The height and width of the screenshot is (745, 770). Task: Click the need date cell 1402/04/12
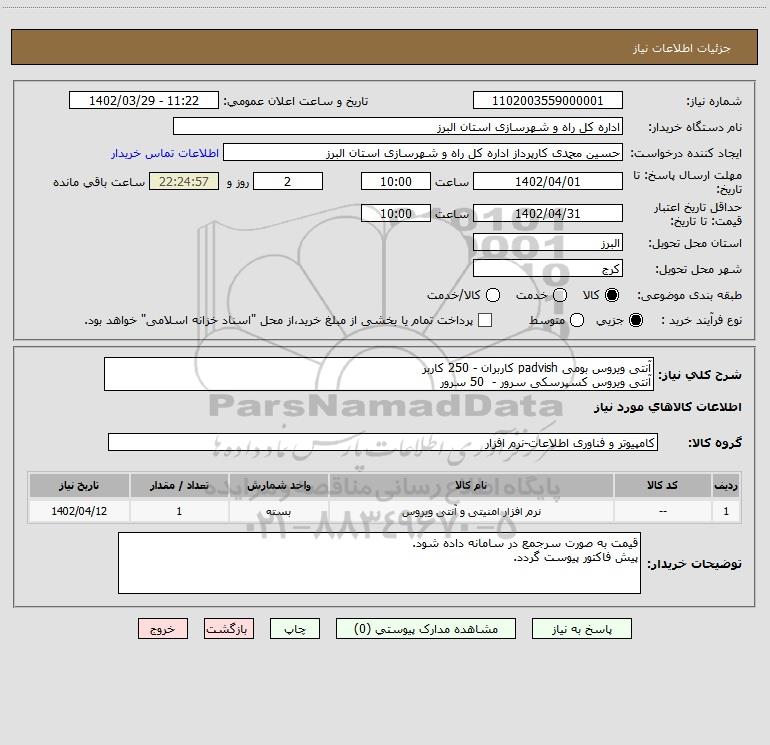coord(79,511)
